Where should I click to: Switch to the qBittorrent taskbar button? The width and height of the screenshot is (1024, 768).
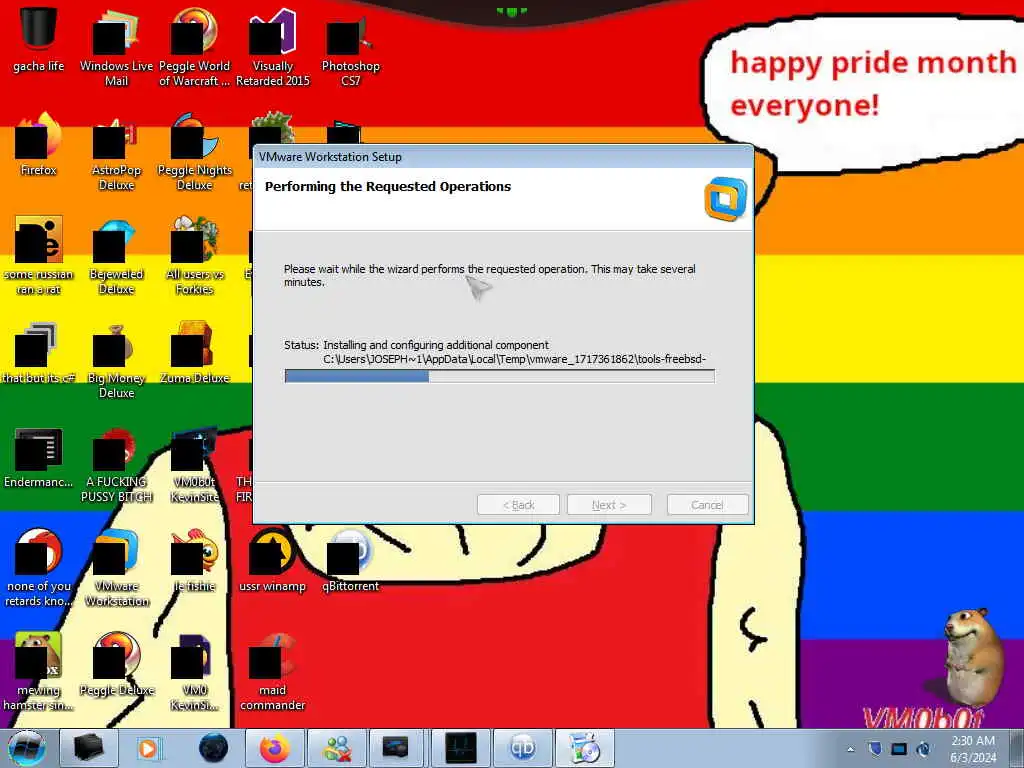522,748
